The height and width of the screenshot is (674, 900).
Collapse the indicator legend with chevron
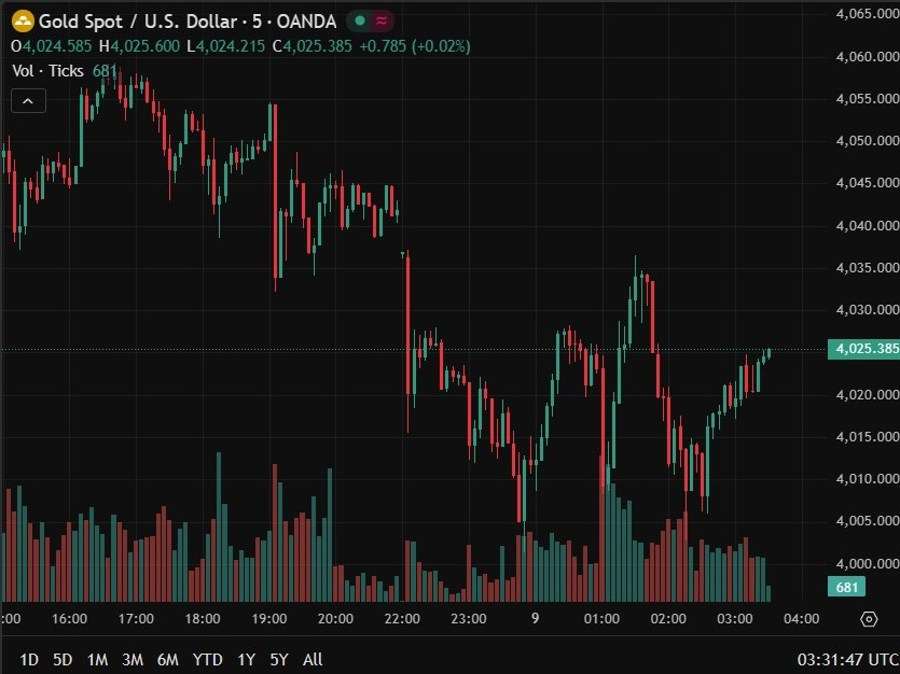coord(28,100)
